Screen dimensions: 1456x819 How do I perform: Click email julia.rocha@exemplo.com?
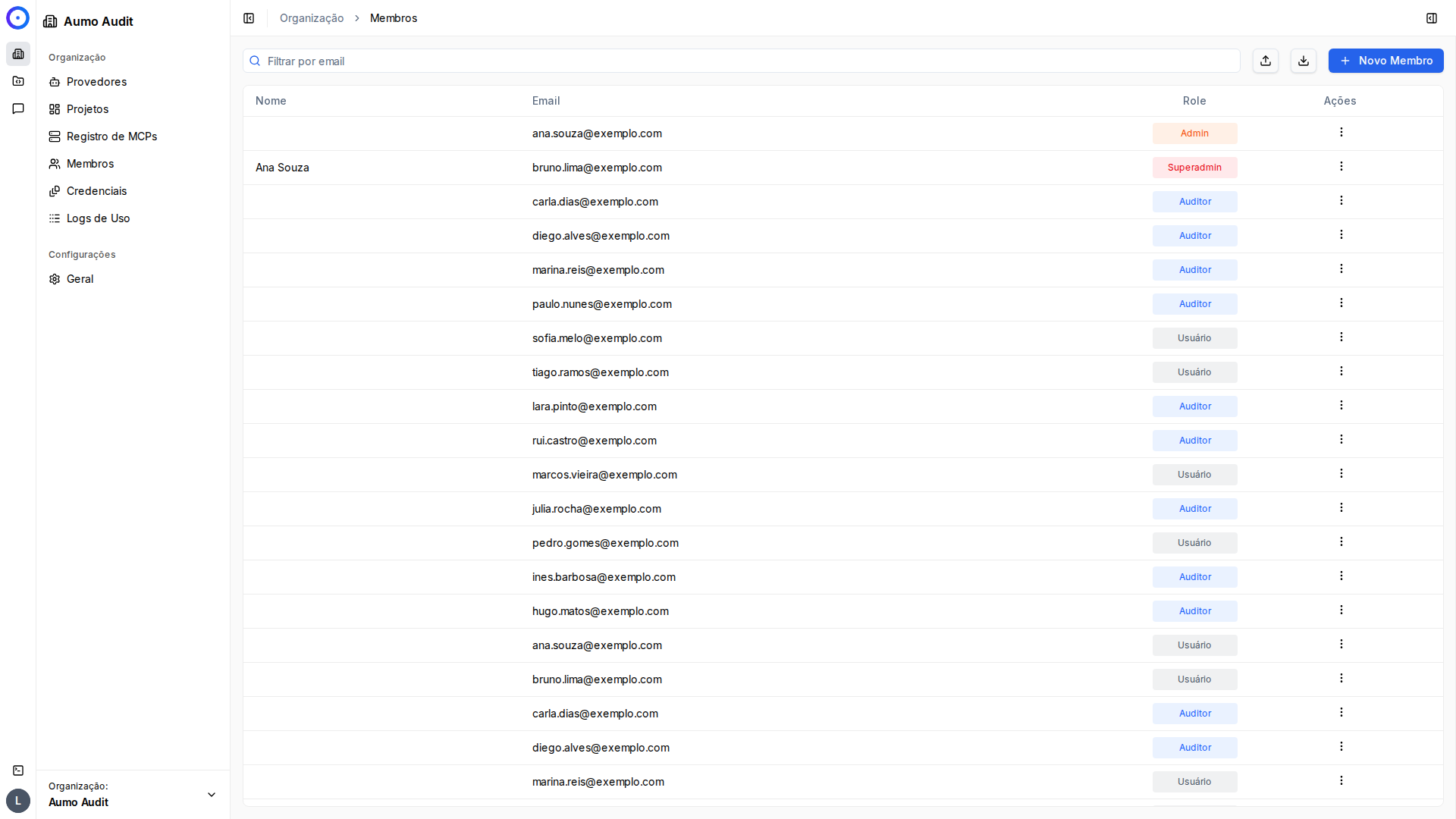tap(597, 509)
